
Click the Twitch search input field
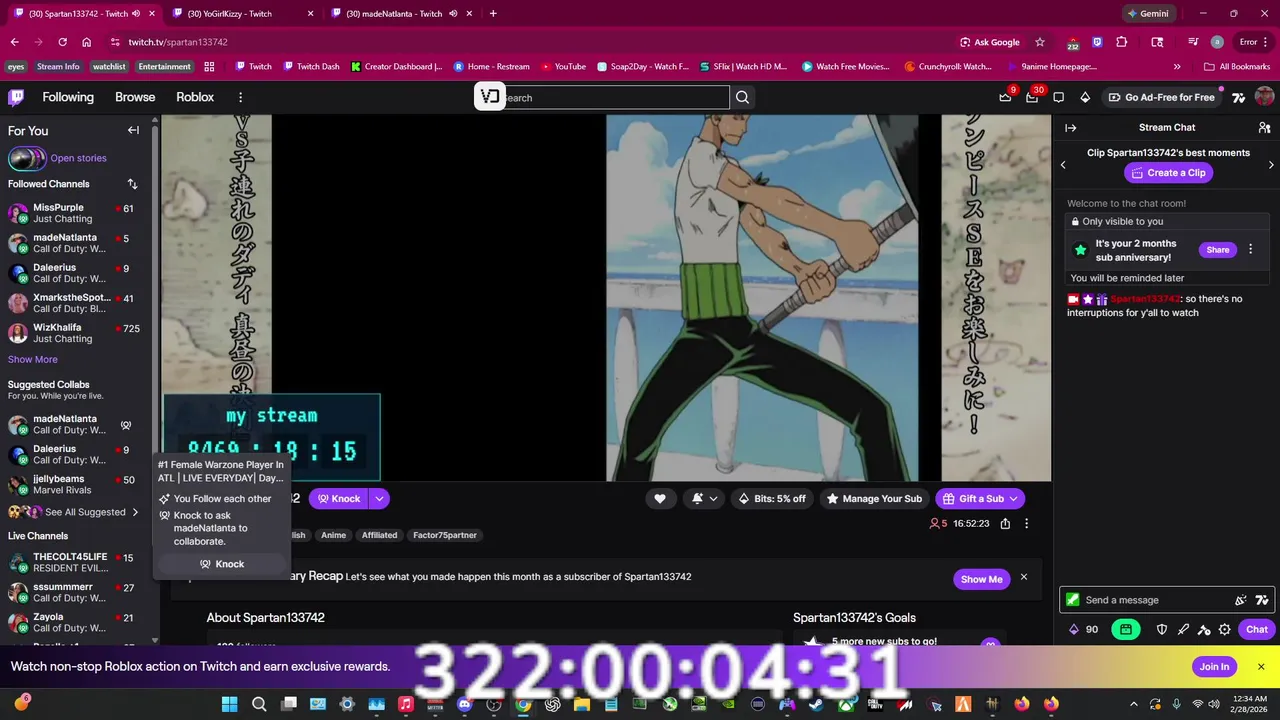click(614, 97)
